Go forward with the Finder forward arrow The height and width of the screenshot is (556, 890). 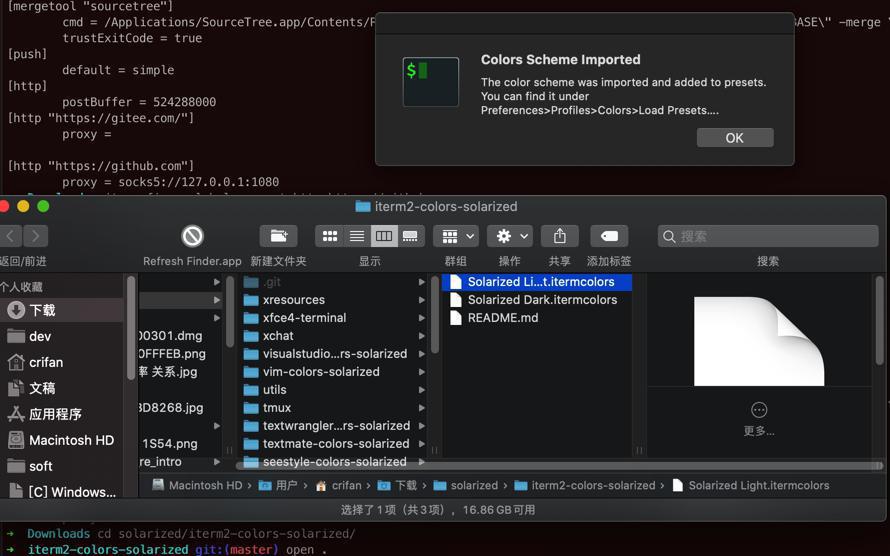(36, 236)
